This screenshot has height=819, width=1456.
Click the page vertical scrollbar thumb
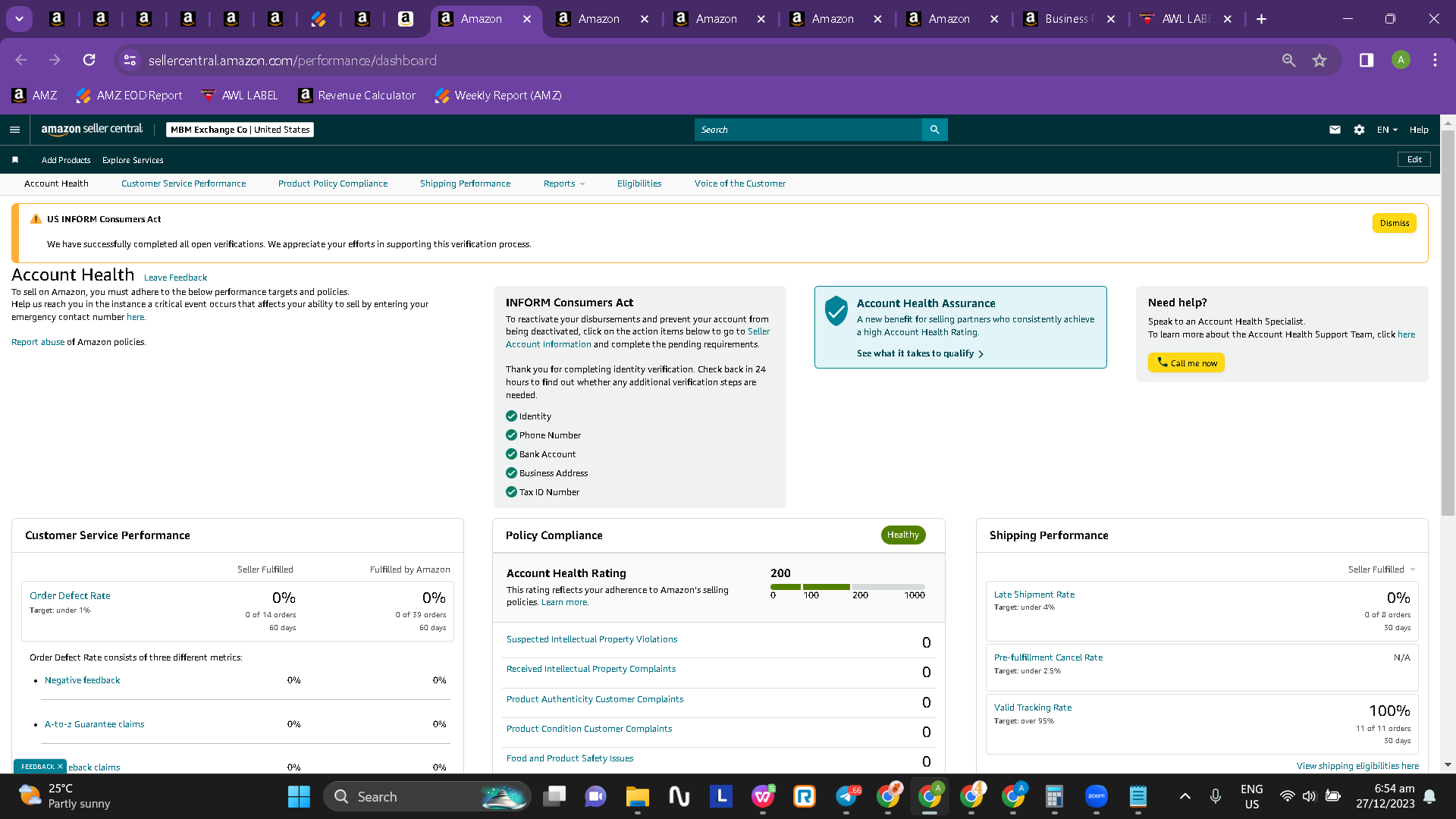tap(1448, 322)
